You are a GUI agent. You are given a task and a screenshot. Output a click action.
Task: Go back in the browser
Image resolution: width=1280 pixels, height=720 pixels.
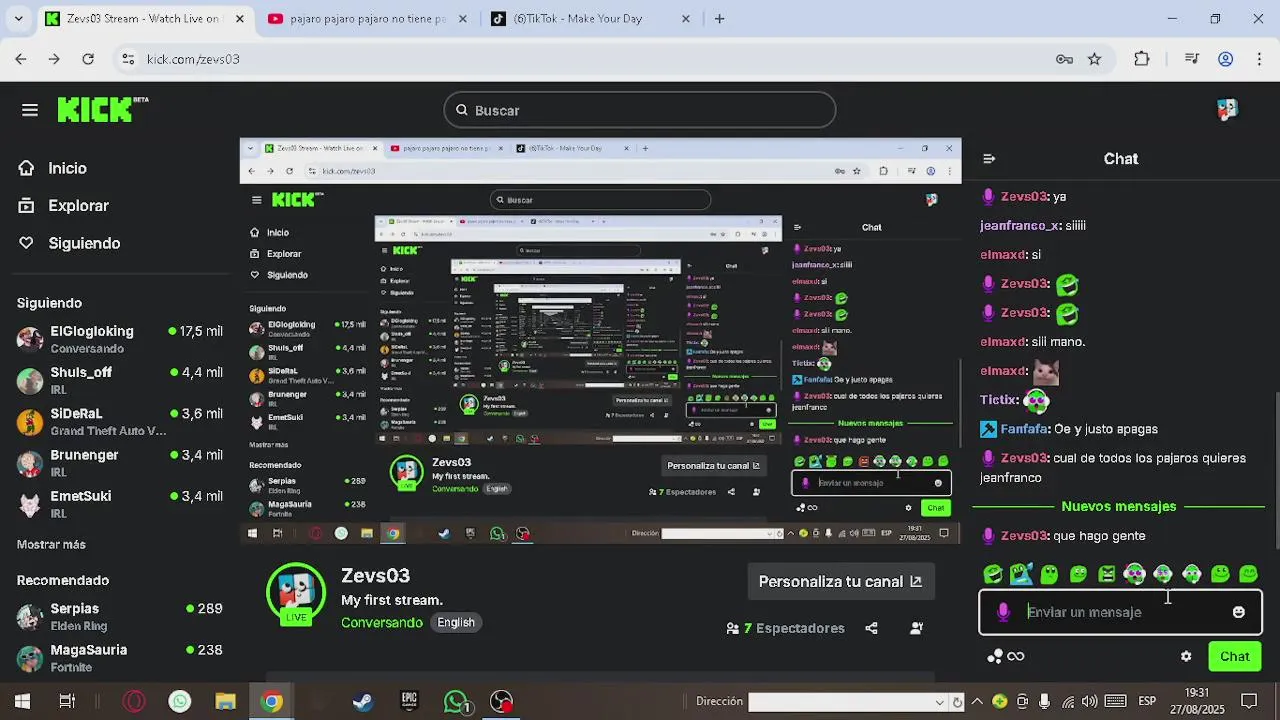21,59
